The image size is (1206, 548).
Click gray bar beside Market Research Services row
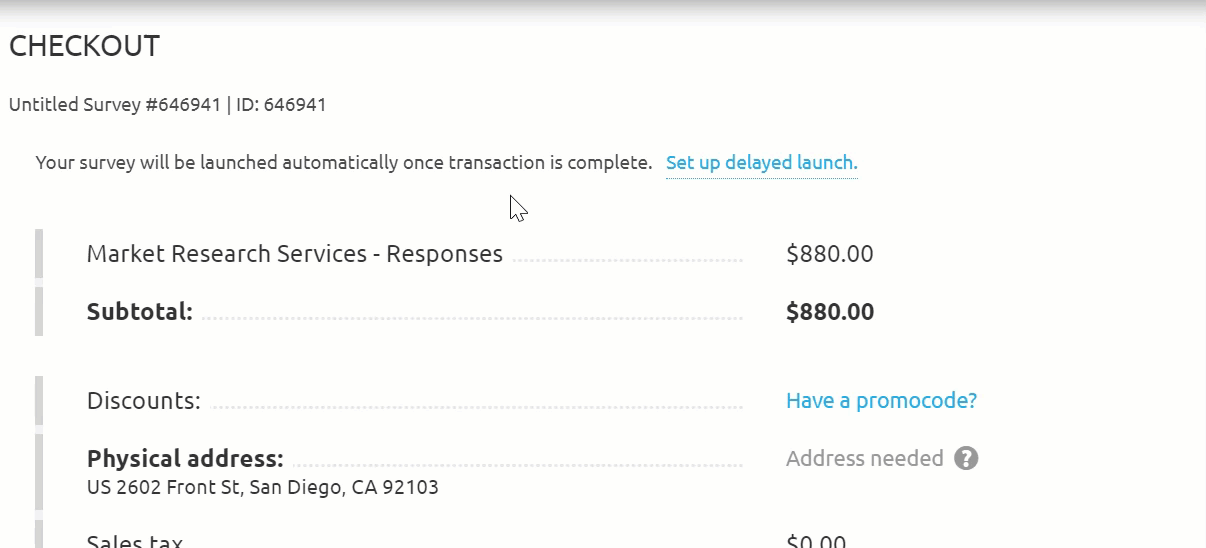click(39, 254)
